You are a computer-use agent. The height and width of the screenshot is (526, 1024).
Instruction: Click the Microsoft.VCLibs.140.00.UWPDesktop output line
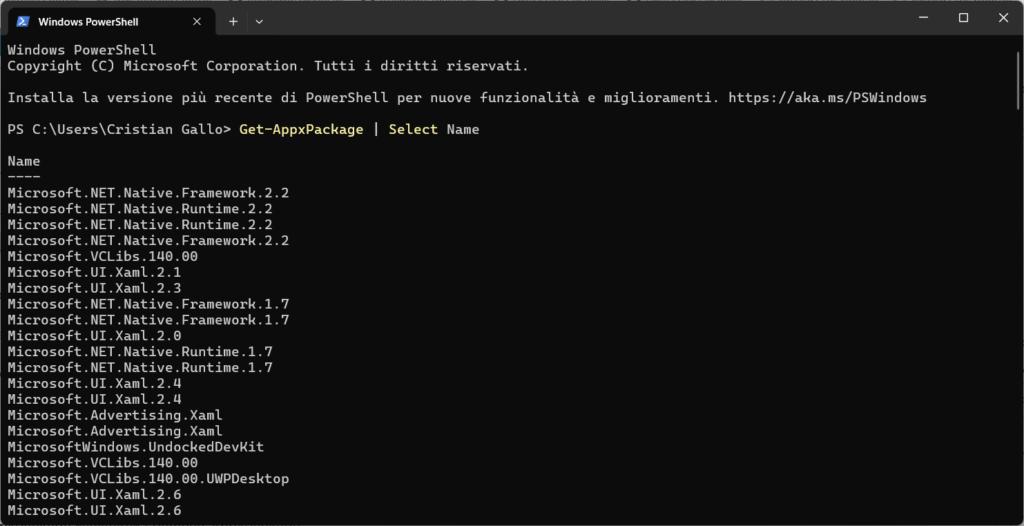(x=148, y=479)
